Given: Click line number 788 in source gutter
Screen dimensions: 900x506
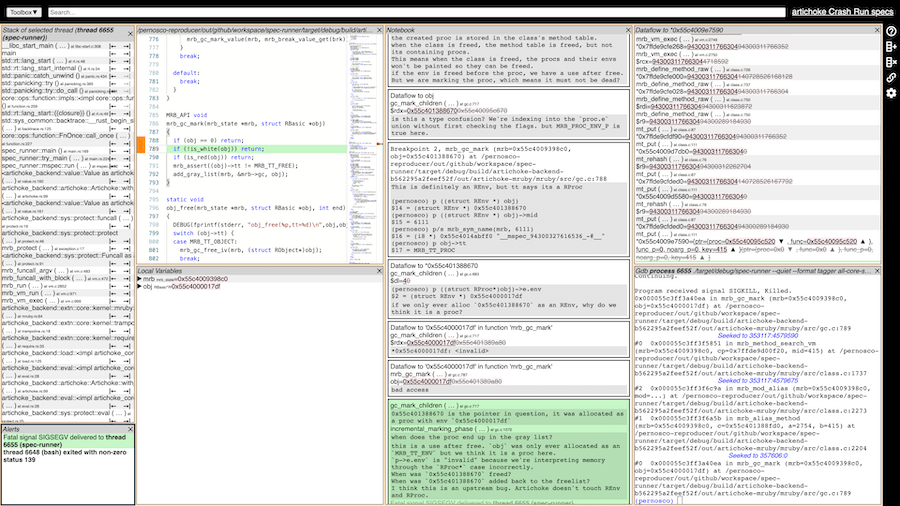Looking at the screenshot, I should point(153,141).
